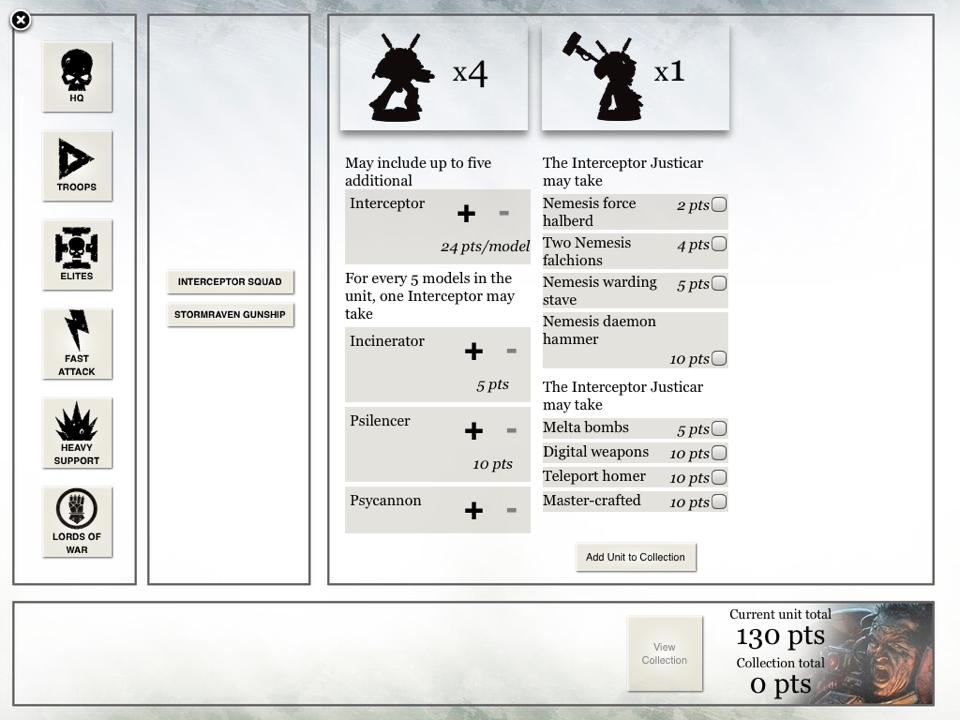Choose the Fast Attack lightning category

77,344
